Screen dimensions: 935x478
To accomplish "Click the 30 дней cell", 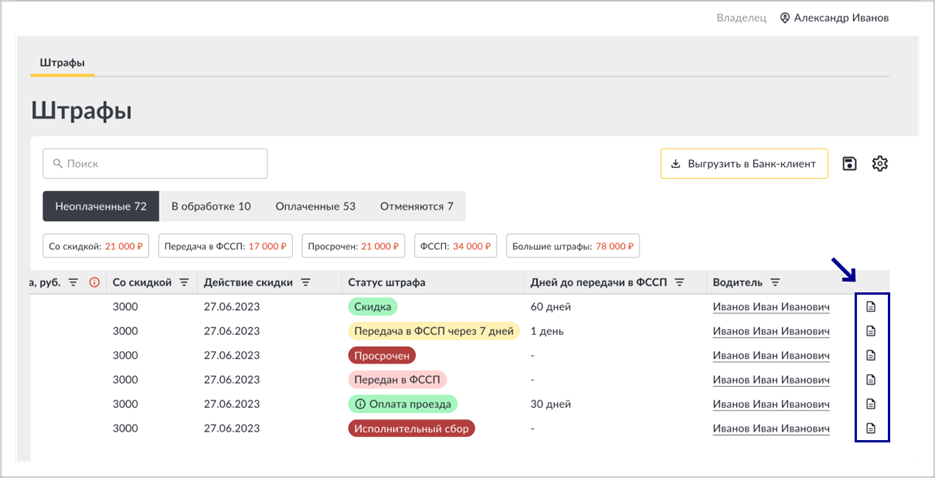I will (x=551, y=404).
